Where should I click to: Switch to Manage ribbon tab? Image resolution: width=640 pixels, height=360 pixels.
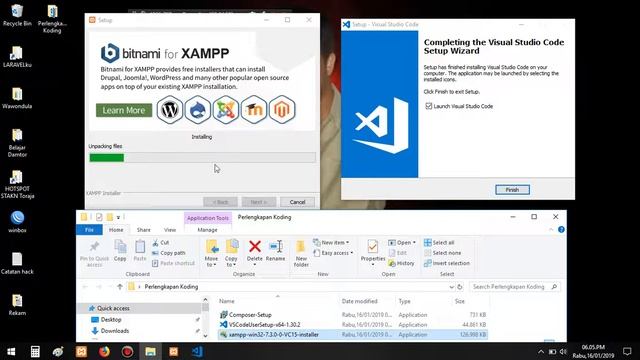207,230
